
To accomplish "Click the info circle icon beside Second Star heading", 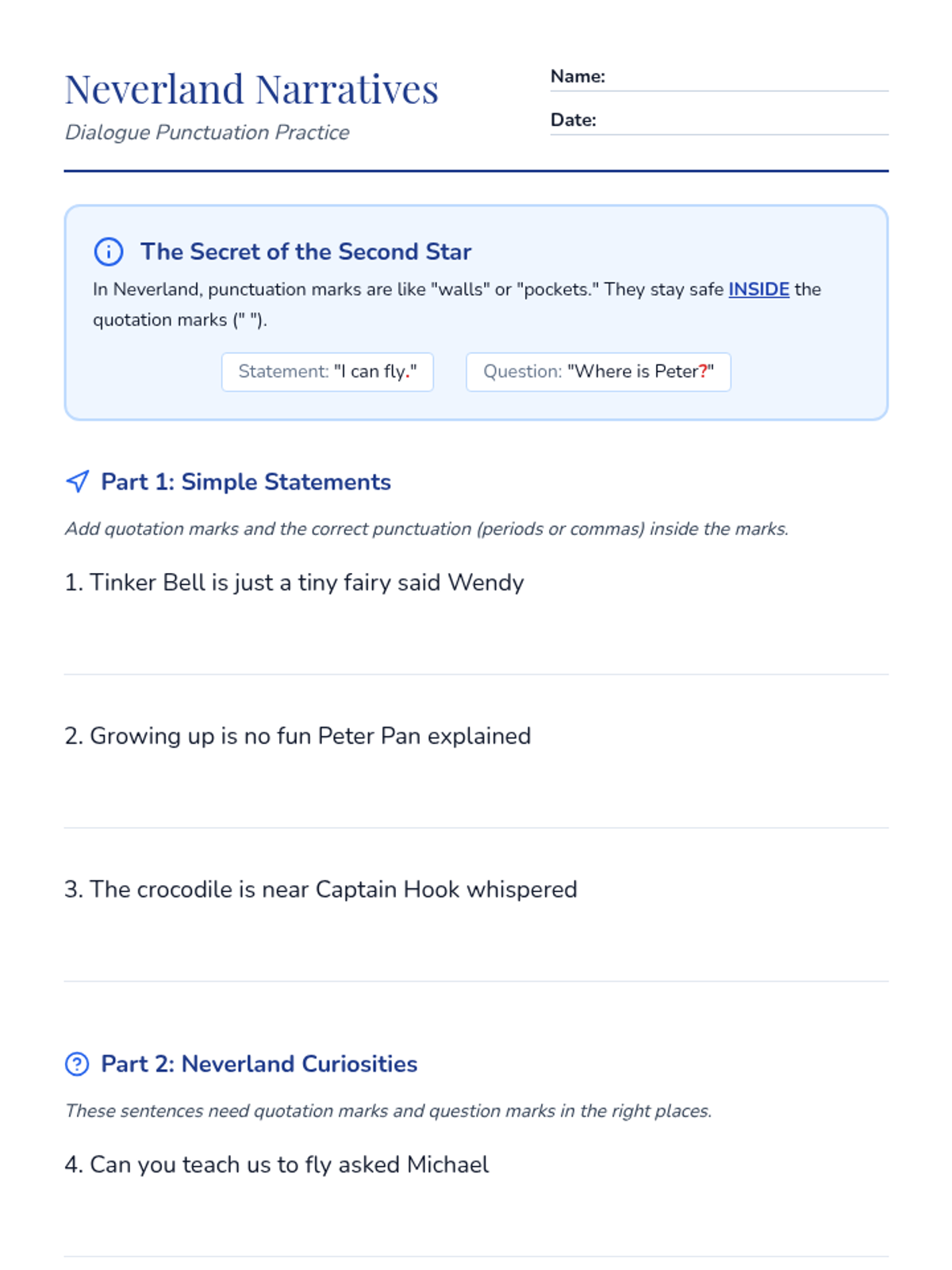I will [x=109, y=252].
